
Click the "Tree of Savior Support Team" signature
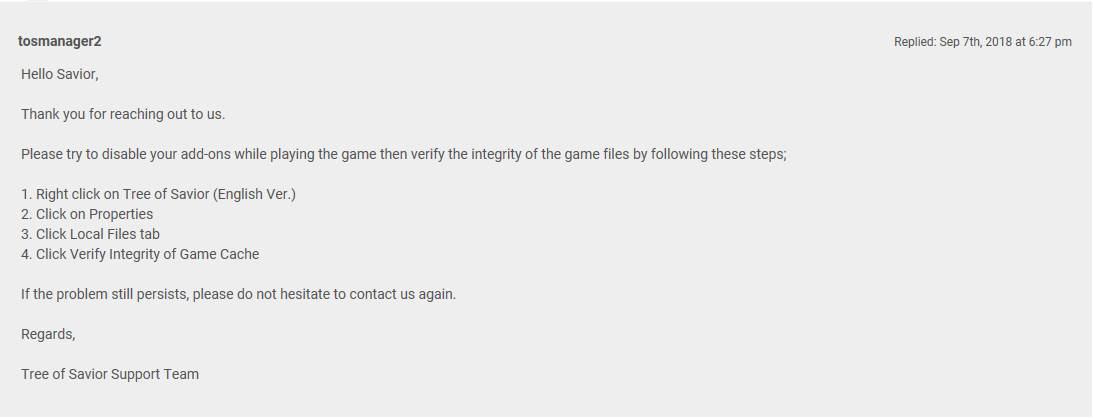click(x=110, y=374)
